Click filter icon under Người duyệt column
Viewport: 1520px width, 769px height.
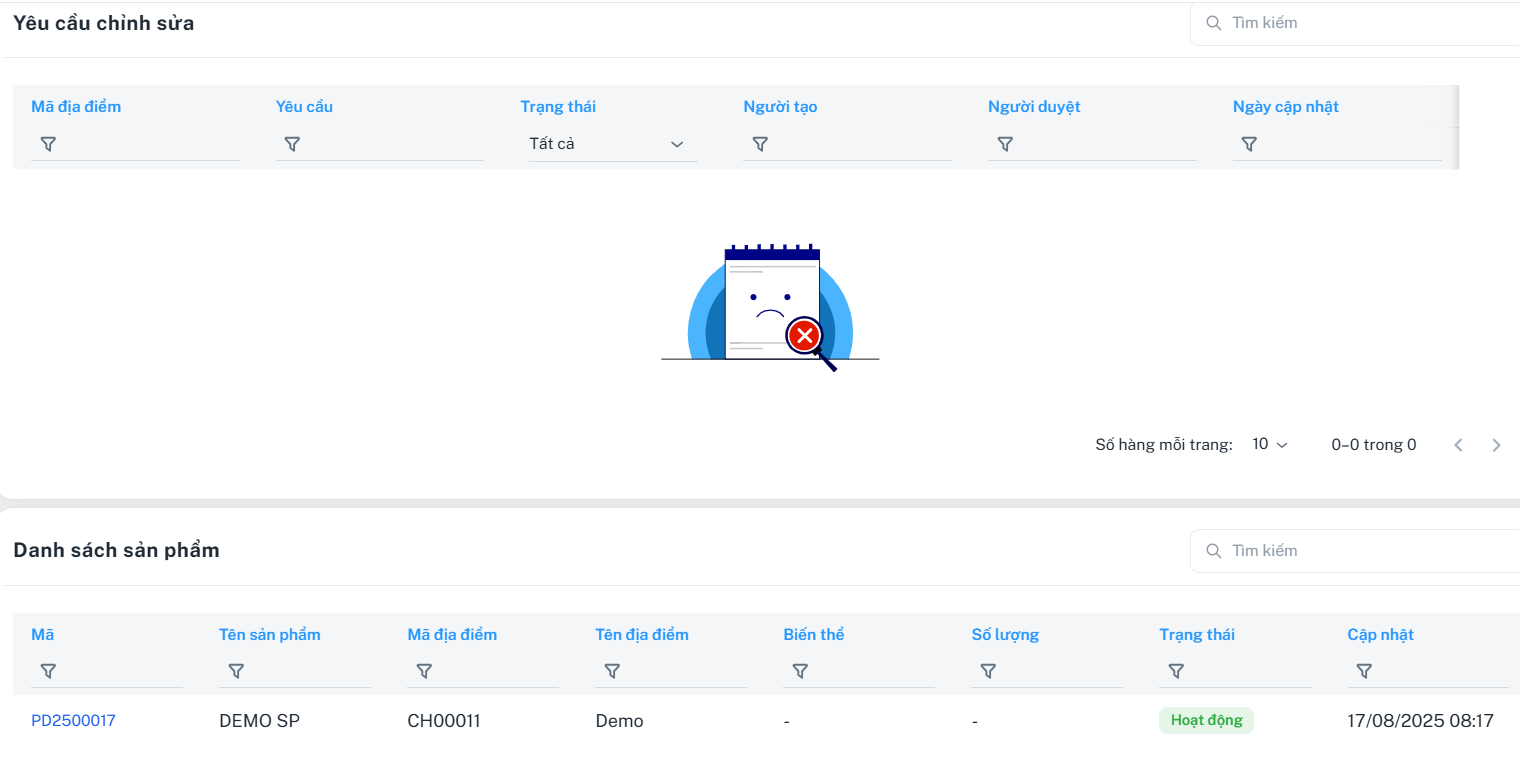[x=1005, y=144]
